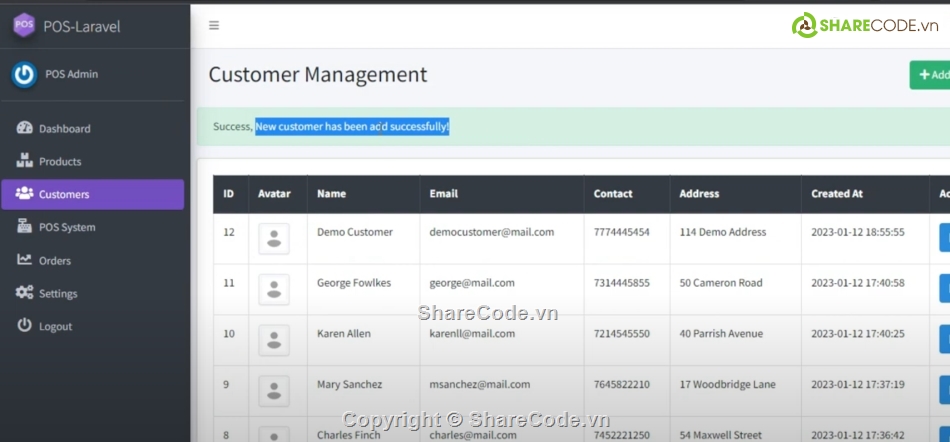Click the green Add customer button
Screen dimensions: 950x442
[x=930, y=75]
